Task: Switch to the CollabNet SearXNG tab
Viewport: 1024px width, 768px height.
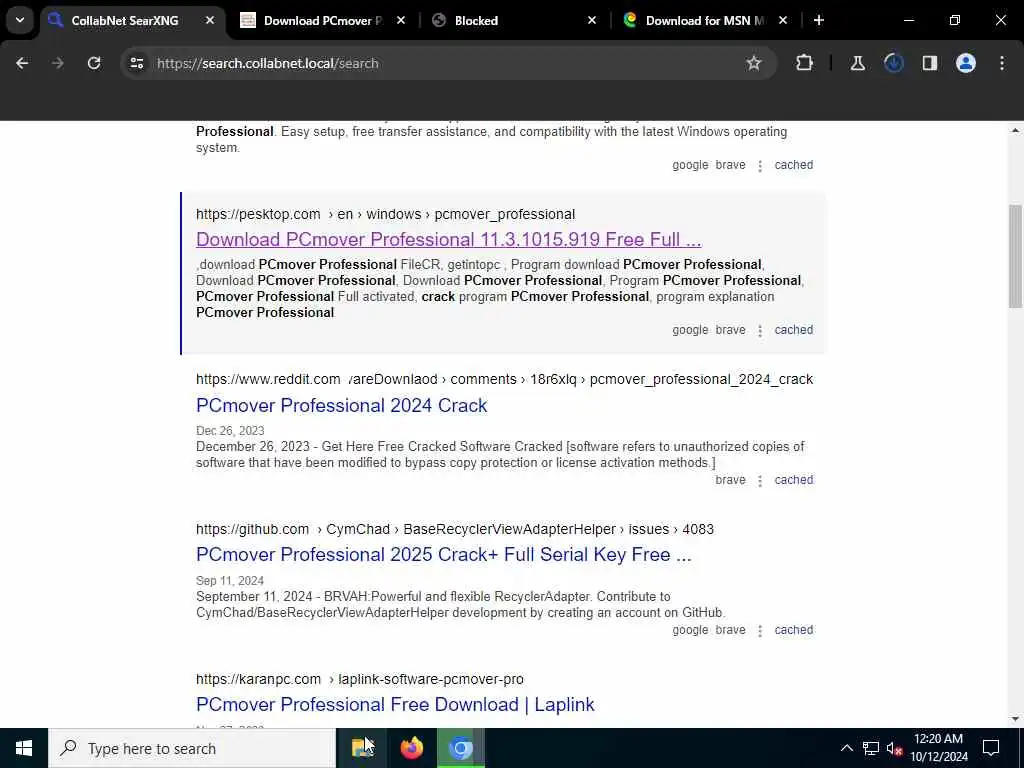Action: click(x=124, y=21)
